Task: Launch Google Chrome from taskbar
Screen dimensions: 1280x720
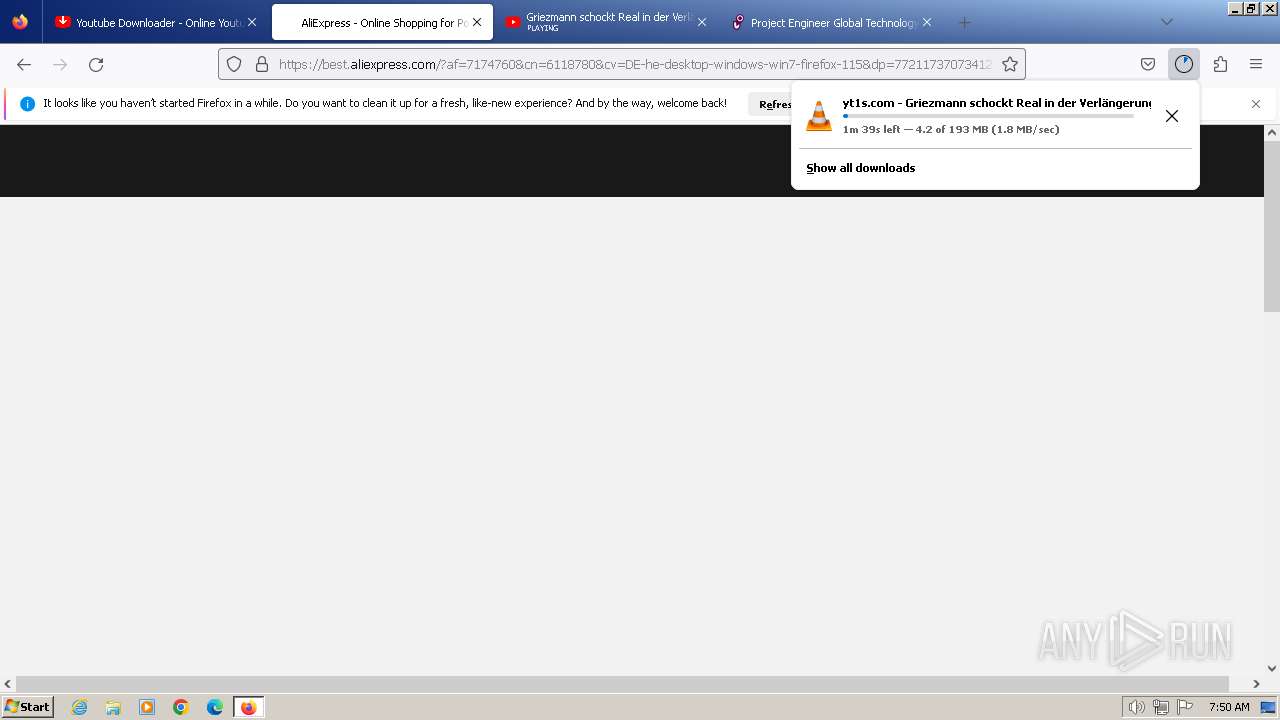Action: (x=181, y=707)
